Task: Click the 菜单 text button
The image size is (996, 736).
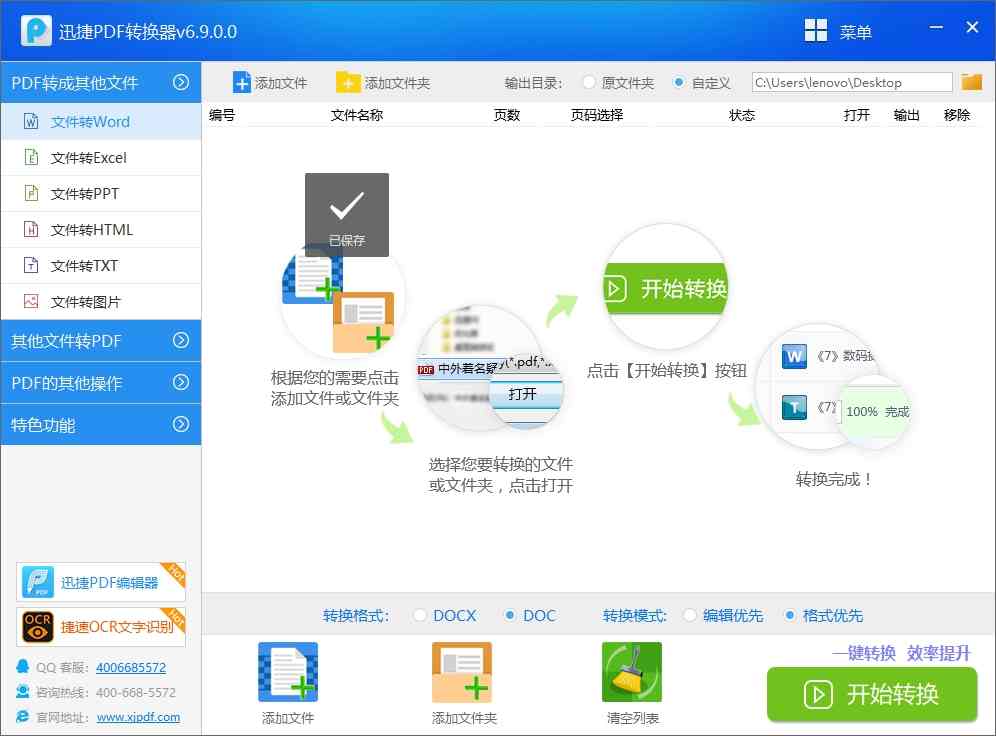Action: (x=855, y=32)
